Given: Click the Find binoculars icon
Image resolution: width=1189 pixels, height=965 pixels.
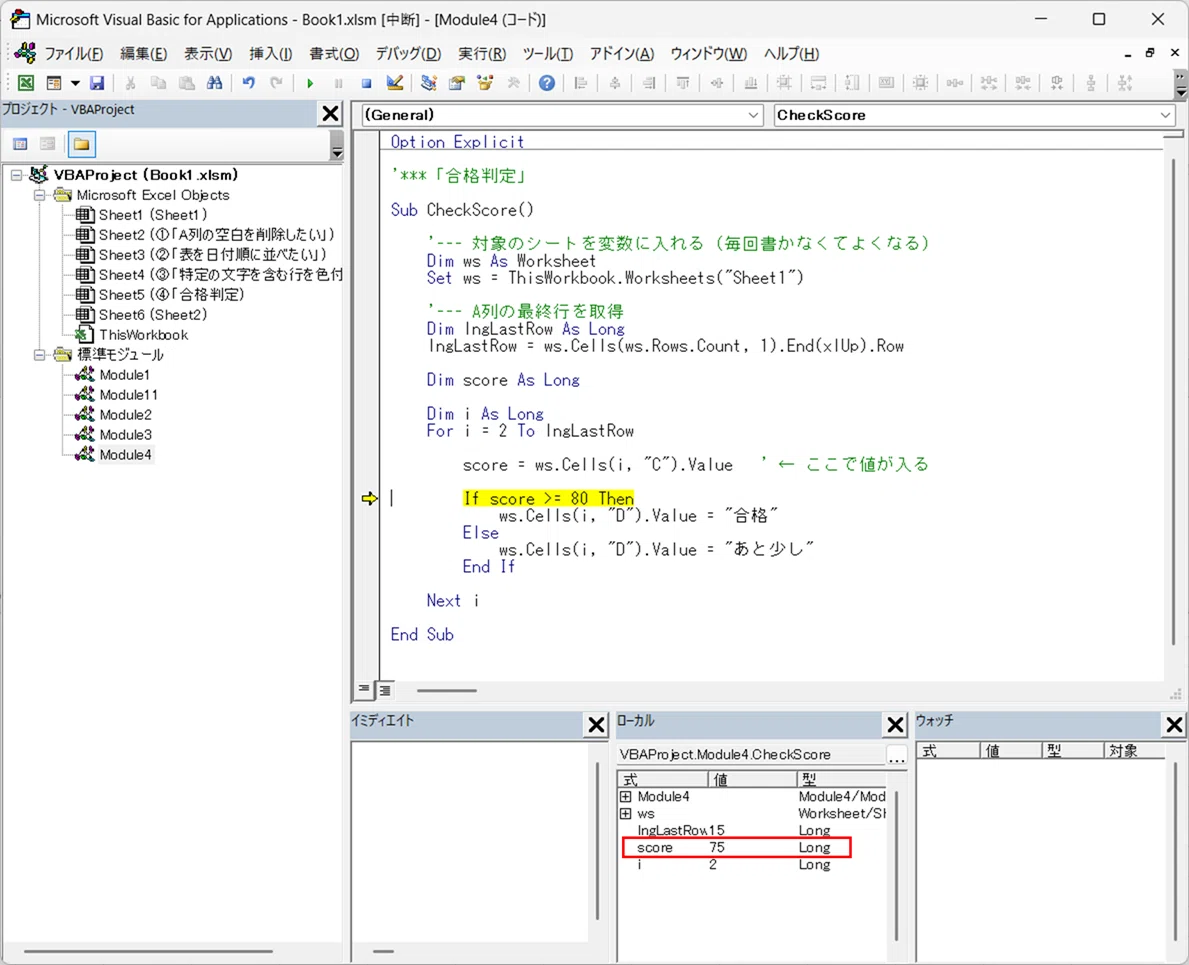Looking at the screenshot, I should click(215, 83).
